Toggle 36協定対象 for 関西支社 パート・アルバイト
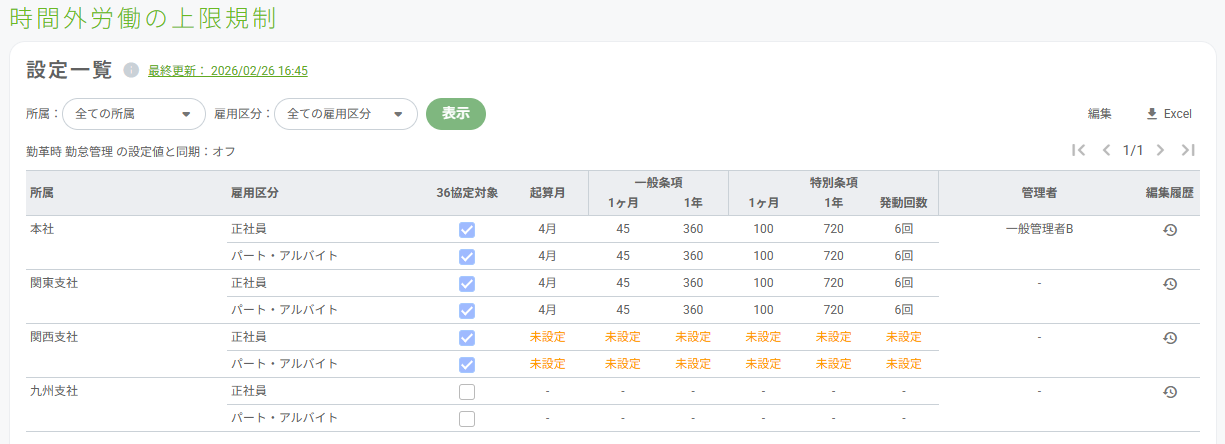The height and width of the screenshot is (444, 1225). [x=467, y=365]
